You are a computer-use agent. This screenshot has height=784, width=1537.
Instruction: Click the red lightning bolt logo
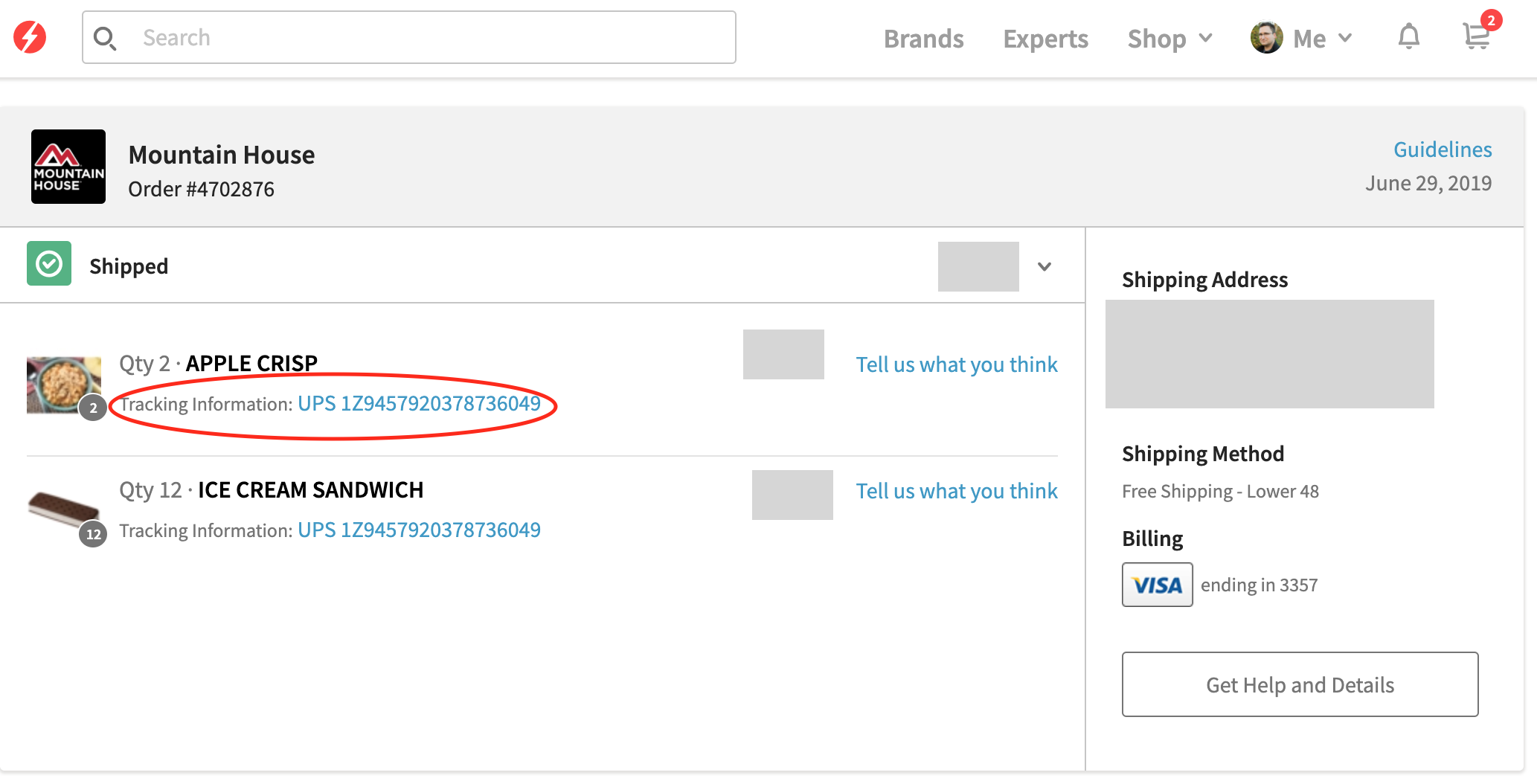(x=30, y=37)
